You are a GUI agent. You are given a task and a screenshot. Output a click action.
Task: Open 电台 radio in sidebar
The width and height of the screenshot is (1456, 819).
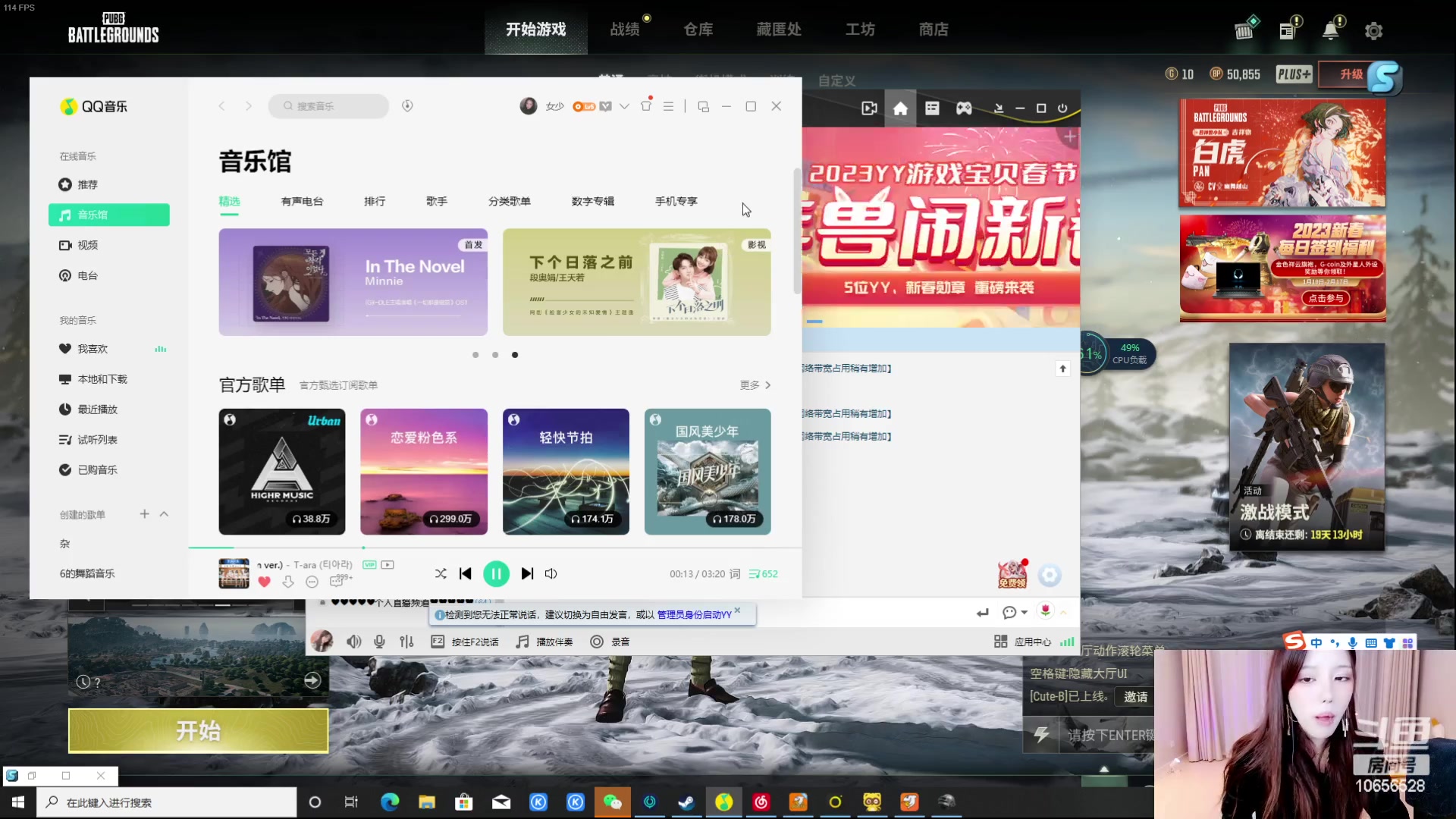109,275
